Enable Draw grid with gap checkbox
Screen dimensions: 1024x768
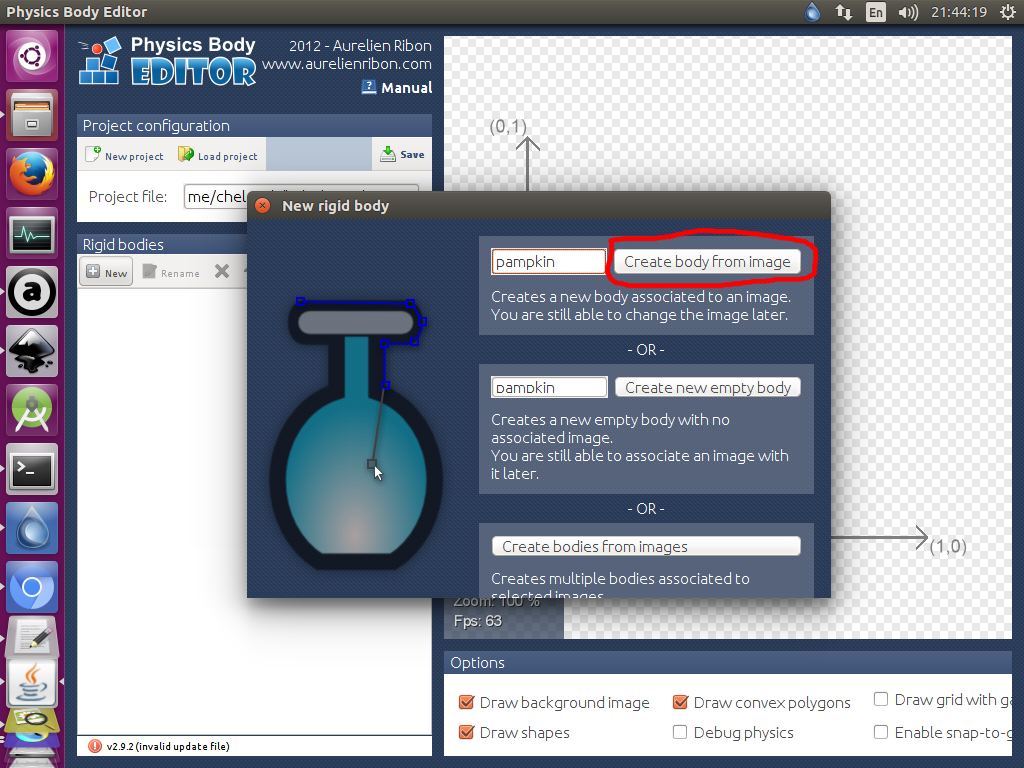coord(881,699)
